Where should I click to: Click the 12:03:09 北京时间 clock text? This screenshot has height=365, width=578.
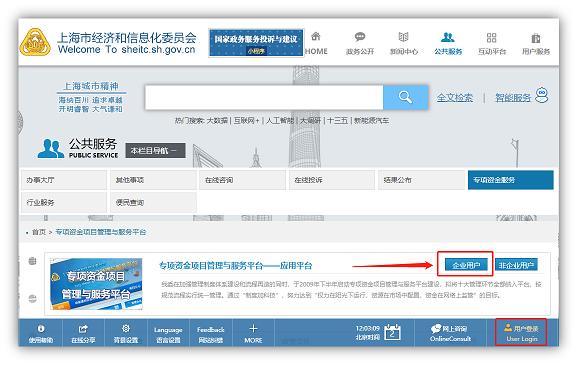368,333
